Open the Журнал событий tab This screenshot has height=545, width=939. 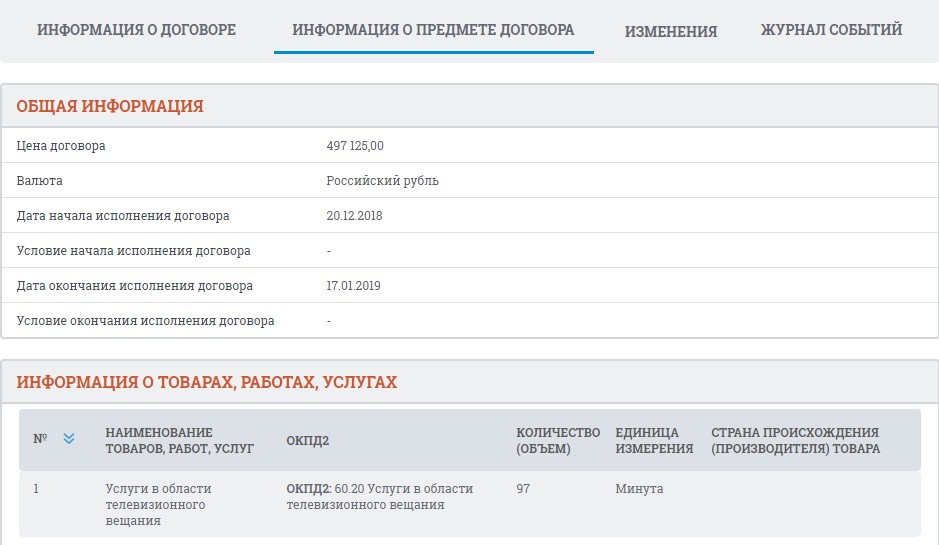coord(831,30)
